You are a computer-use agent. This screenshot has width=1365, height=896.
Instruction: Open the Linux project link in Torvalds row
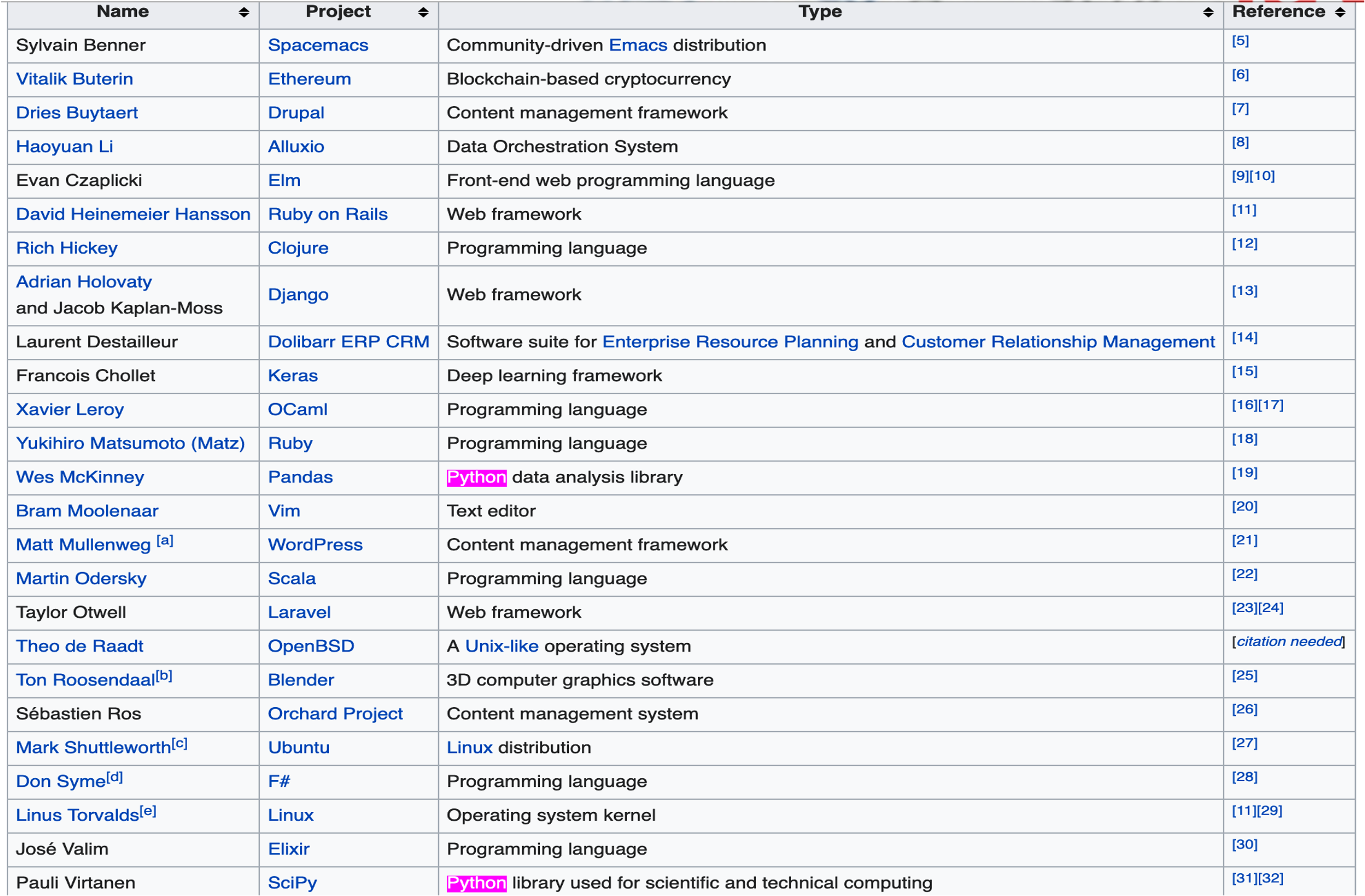tap(291, 816)
